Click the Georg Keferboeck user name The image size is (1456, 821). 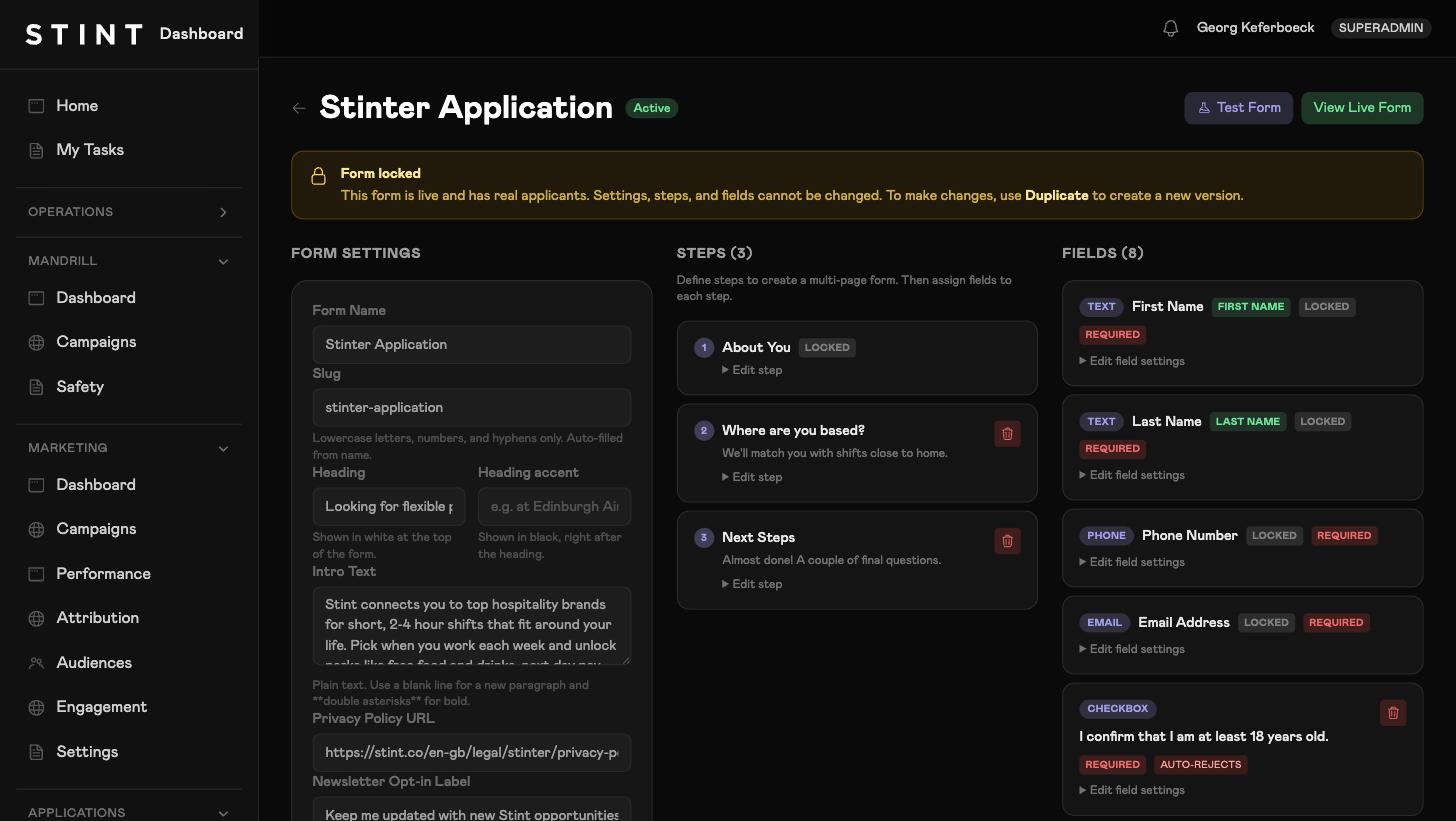click(x=1255, y=28)
